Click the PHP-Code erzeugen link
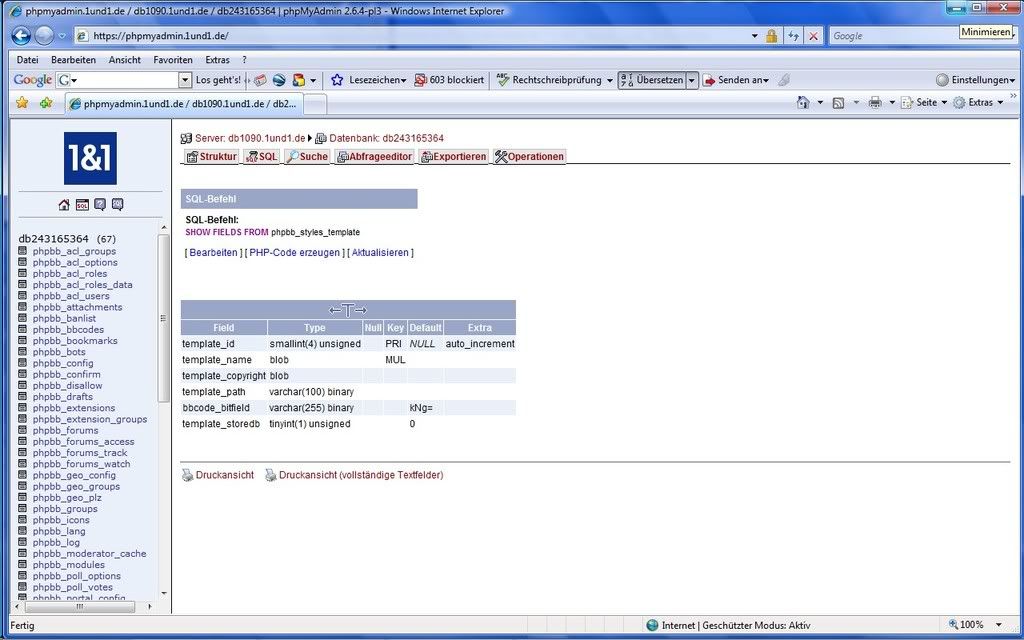The image size is (1024, 640). [x=295, y=253]
